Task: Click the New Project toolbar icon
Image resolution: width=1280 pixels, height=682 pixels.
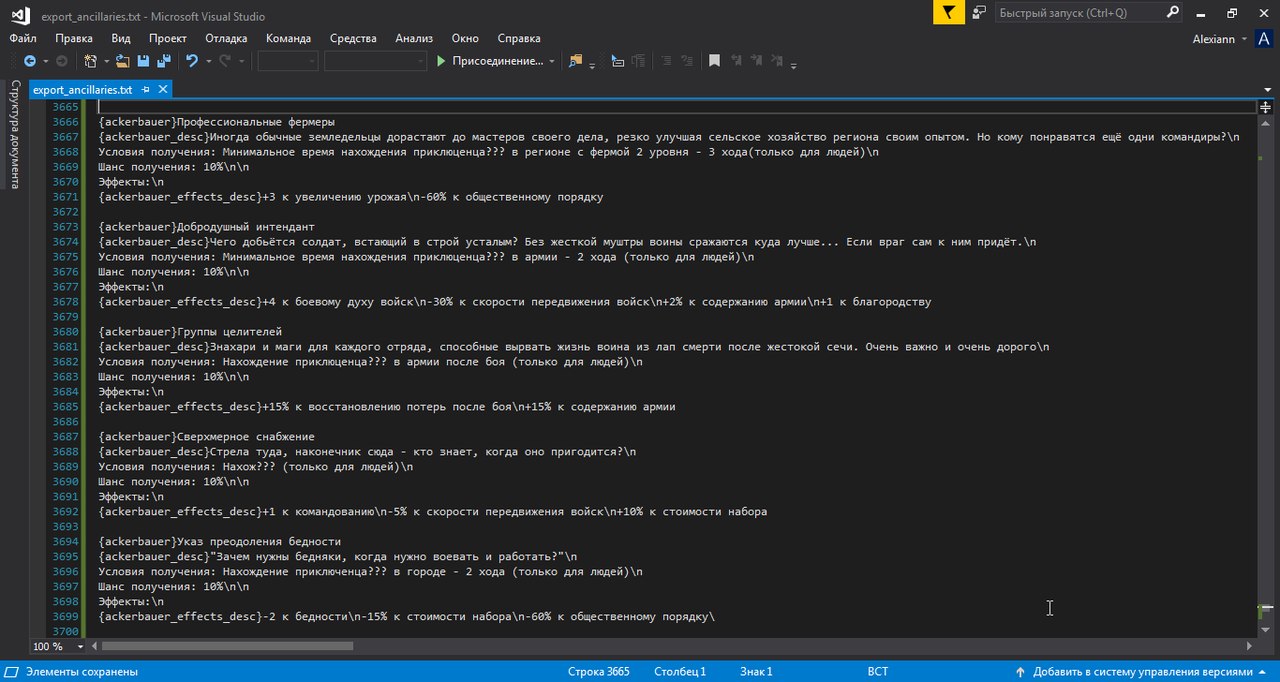Action: point(90,61)
